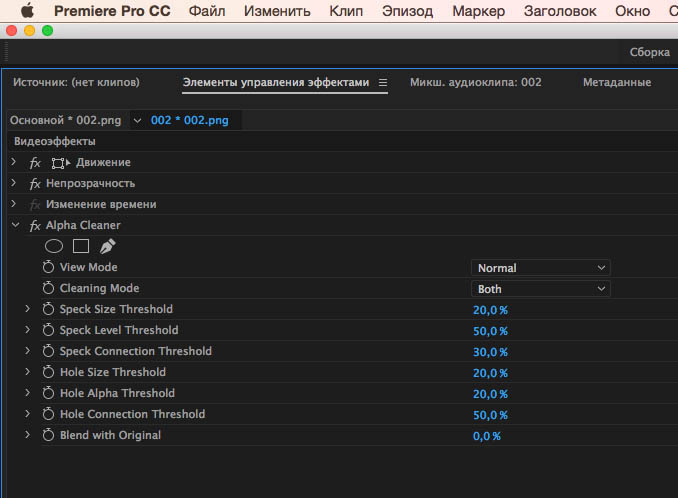Click Hole Size Threshold value 20,0 %
Viewport: 678px width, 498px height.
pos(490,373)
